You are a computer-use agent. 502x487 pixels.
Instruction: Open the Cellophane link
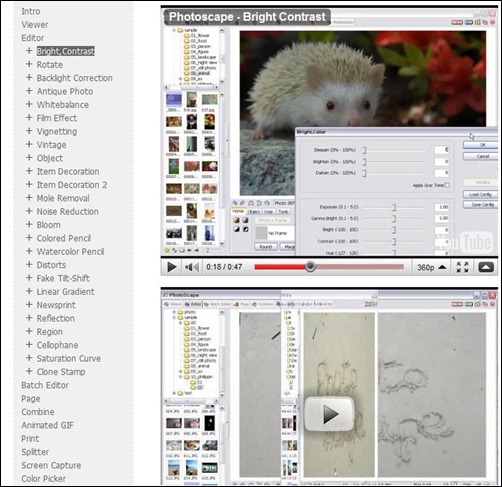tap(57, 345)
